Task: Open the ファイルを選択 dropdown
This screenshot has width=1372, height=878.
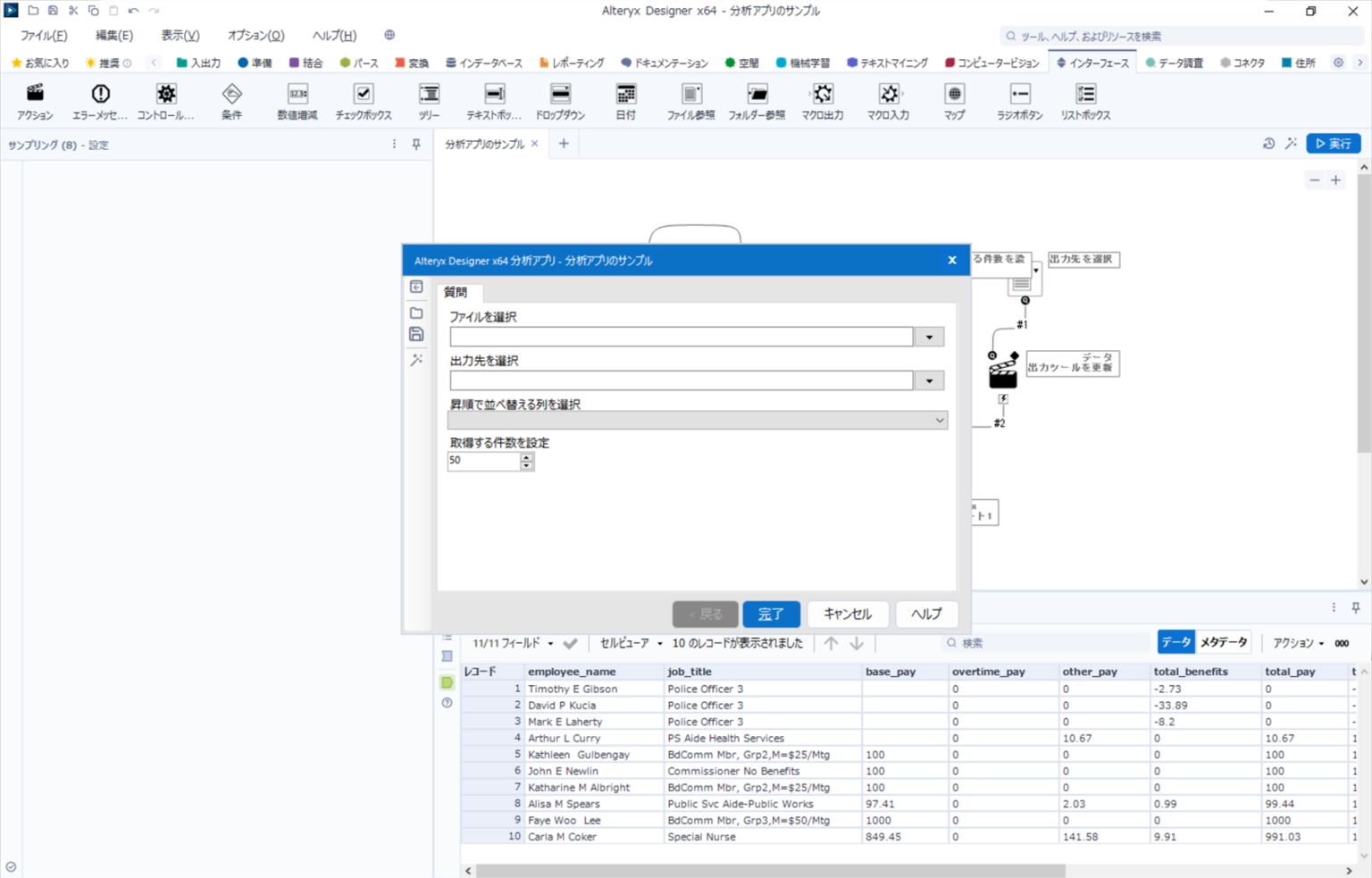Action: (929, 337)
